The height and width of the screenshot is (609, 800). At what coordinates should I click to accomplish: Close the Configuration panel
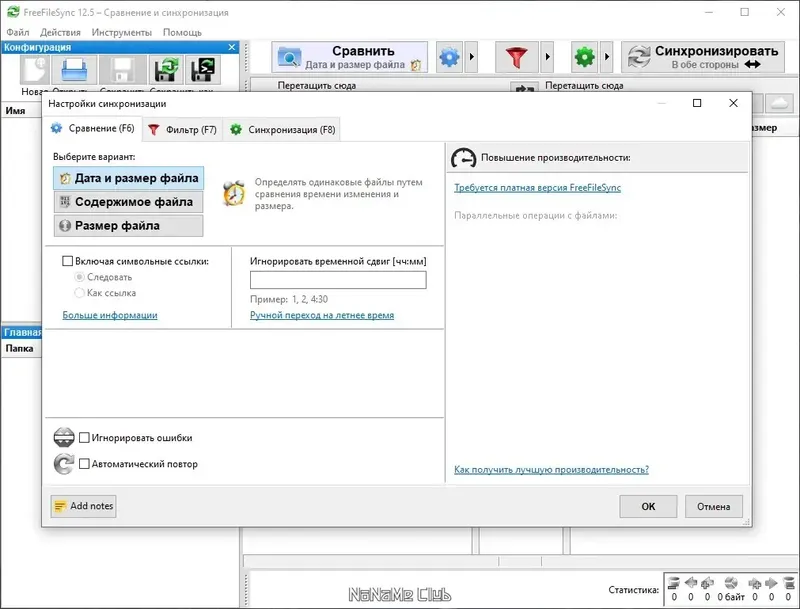[232, 47]
